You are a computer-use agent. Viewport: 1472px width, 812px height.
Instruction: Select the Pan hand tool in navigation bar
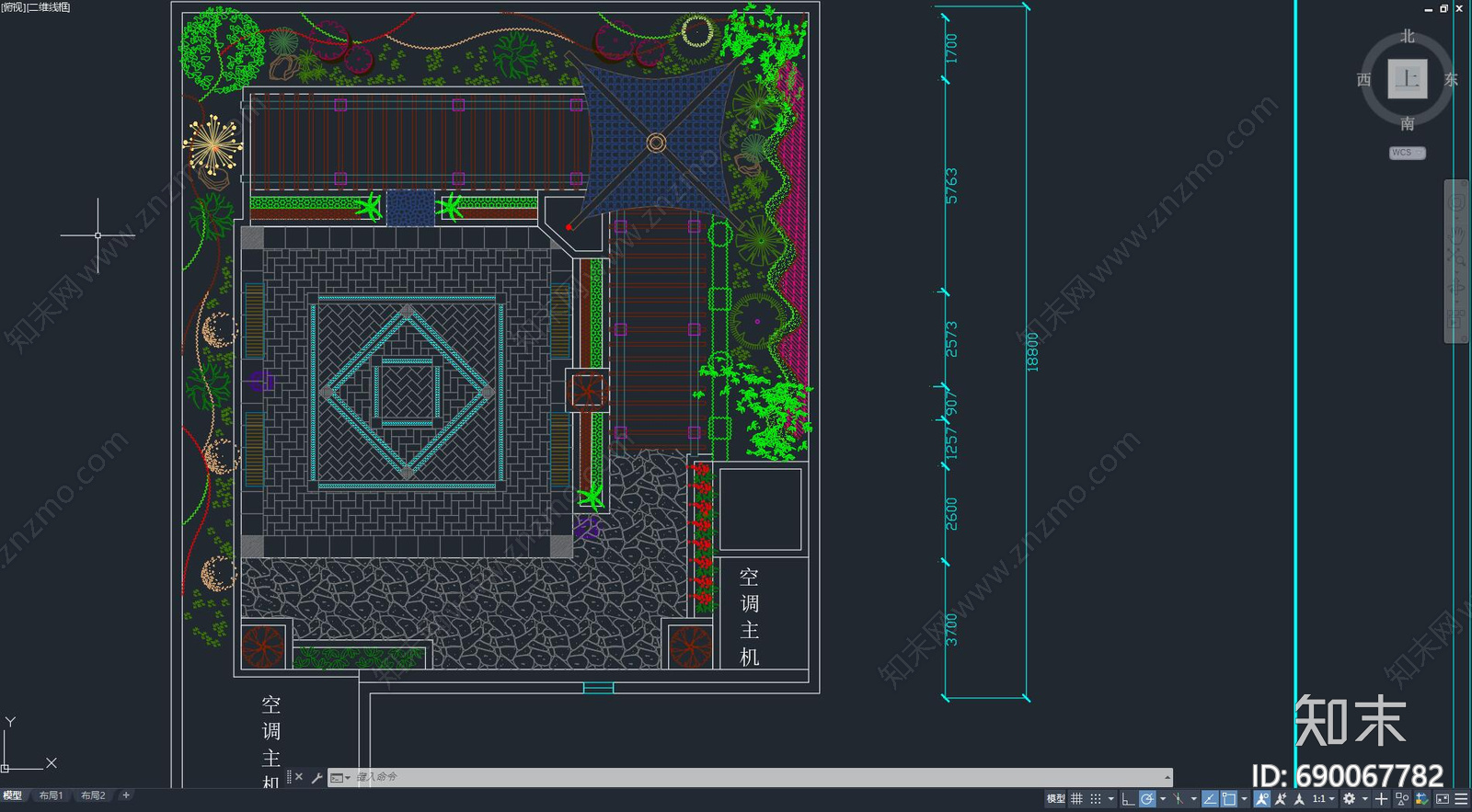[1457, 234]
